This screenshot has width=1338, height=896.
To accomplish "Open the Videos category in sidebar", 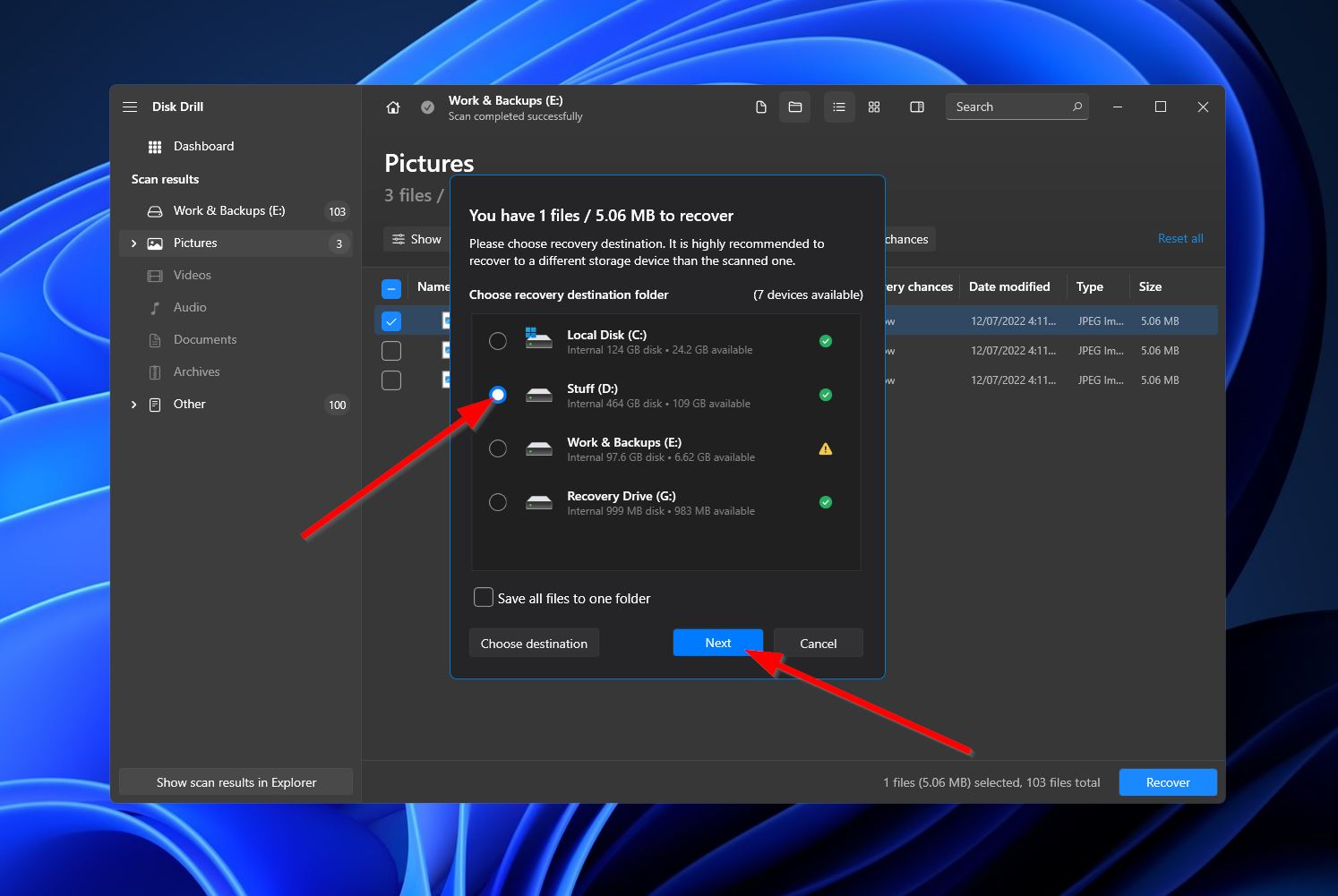I will click(236, 276).
